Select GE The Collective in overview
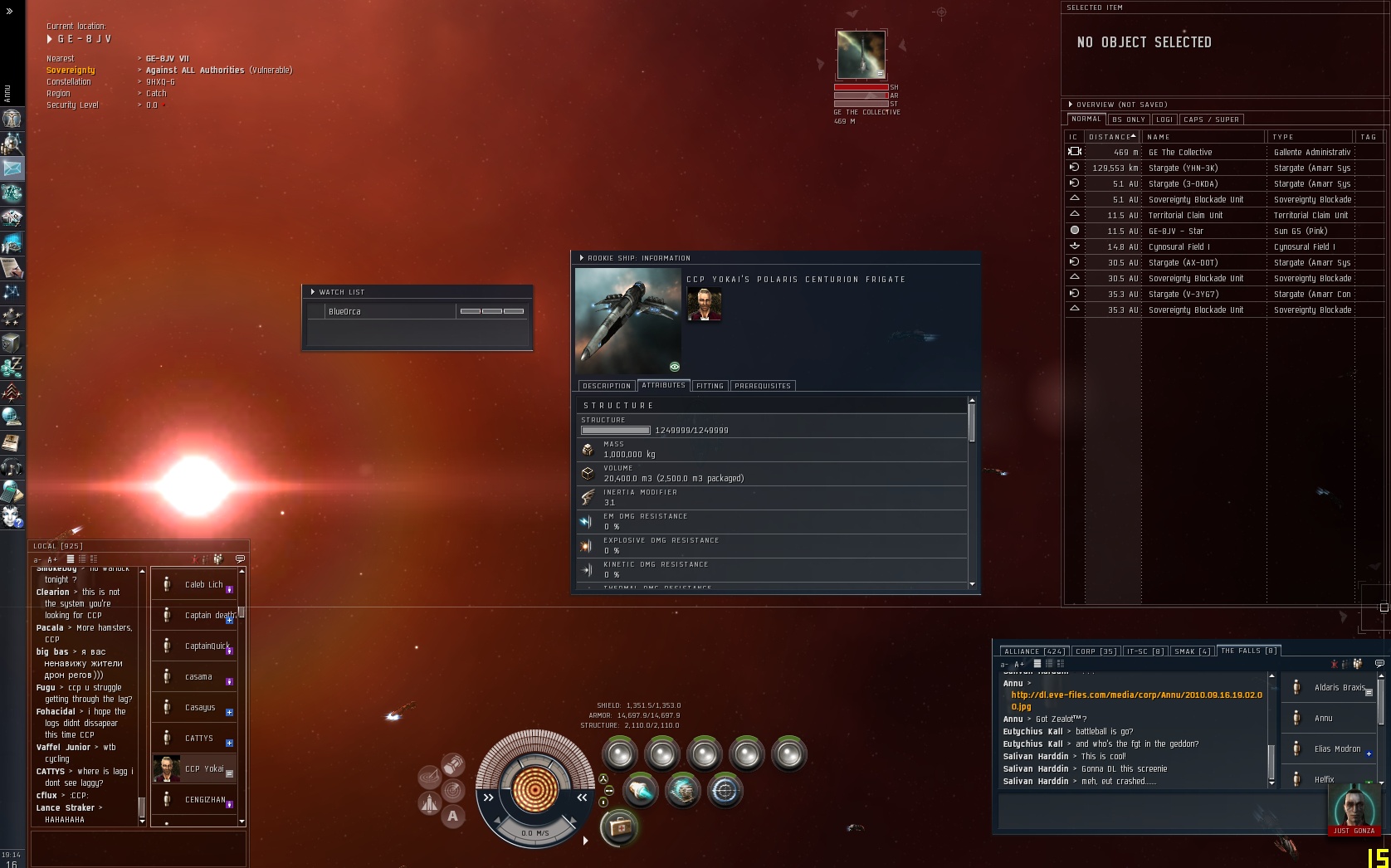The width and height of the screenshot is (1391, 868). (x=1225, y=152)
